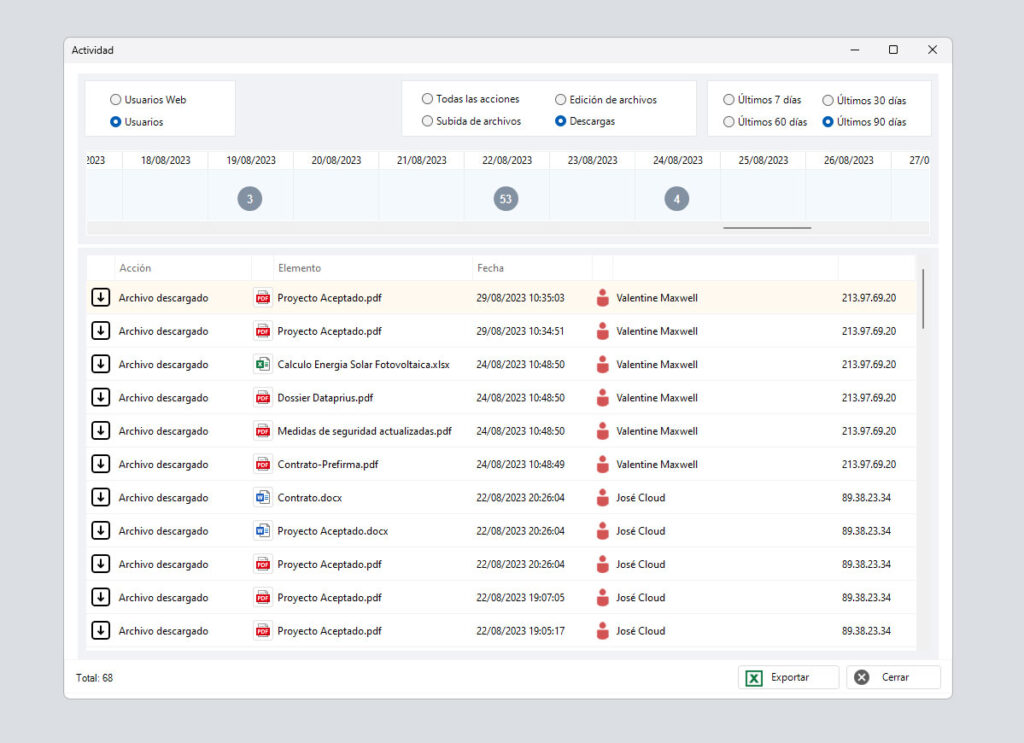Click the download icon in the Proyecto Aceptado.docx row
This screenshot has width=1024, height=743.
101,530
